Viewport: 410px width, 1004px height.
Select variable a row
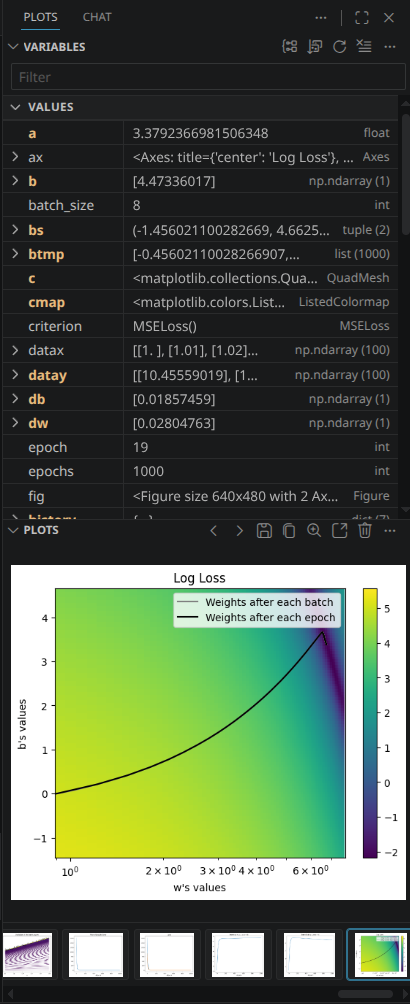[201, 133]
